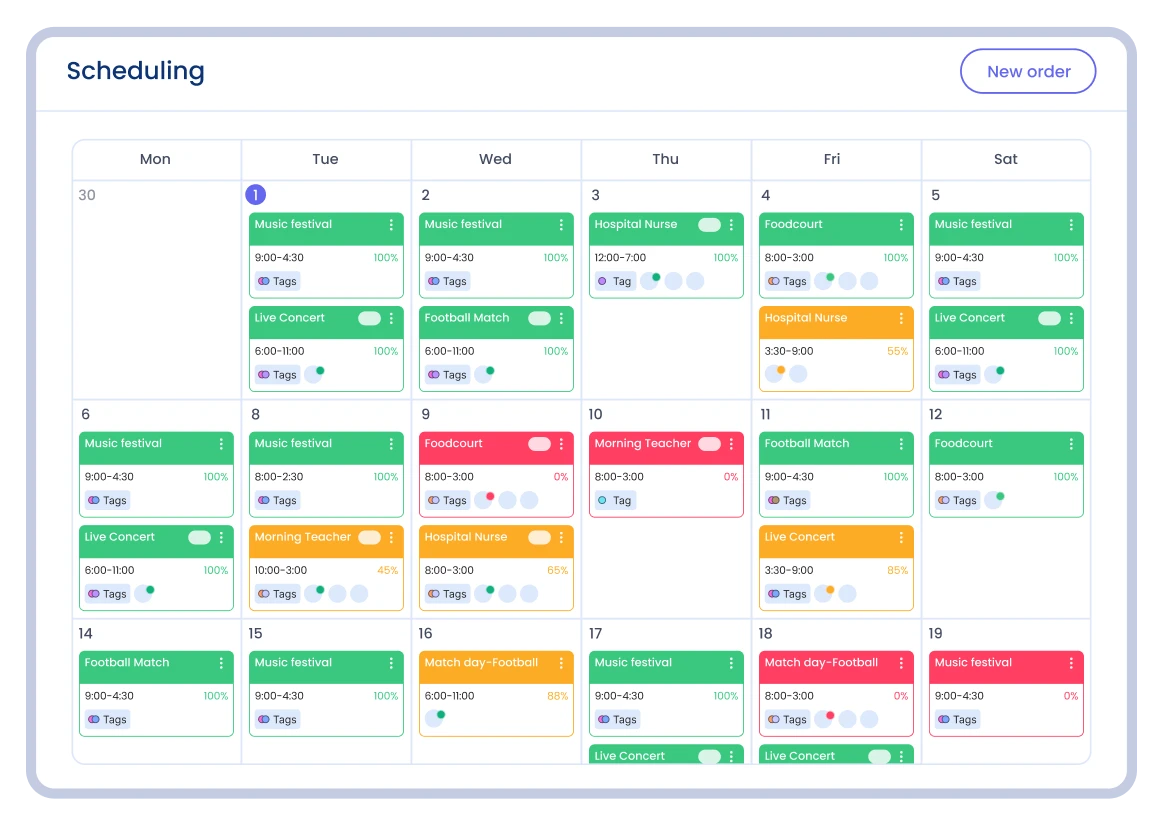Open the options menu on day 8 Morning Teacher

click(391, 537)
